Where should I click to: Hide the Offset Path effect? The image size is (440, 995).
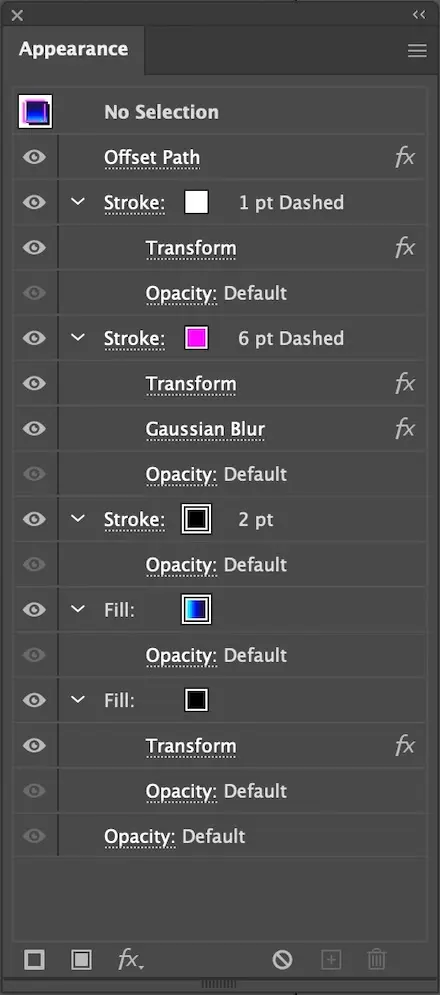click(x=34, y=157)
